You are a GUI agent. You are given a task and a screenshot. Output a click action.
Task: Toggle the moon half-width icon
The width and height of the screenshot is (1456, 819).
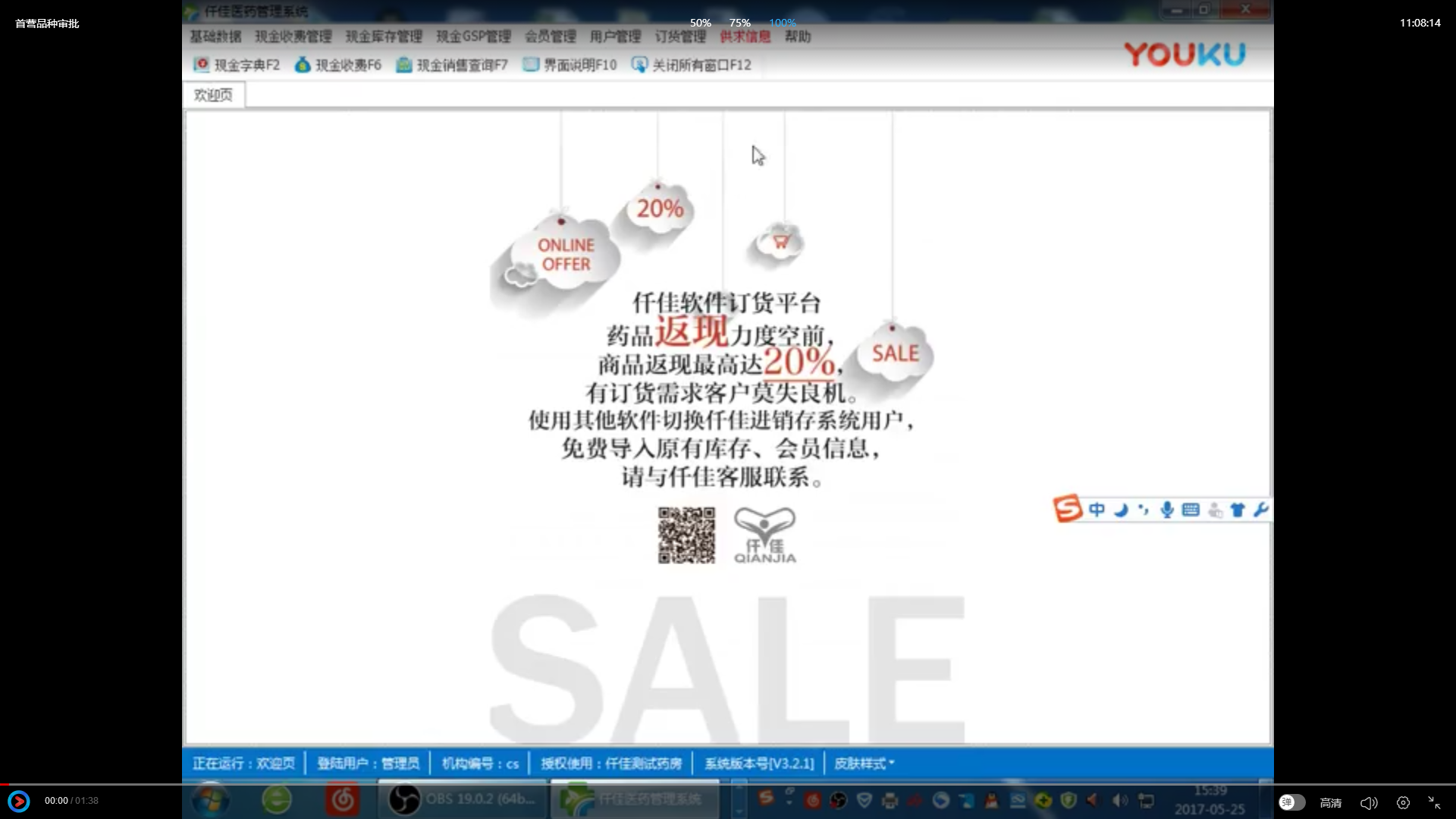click(x=1121, y=510)
